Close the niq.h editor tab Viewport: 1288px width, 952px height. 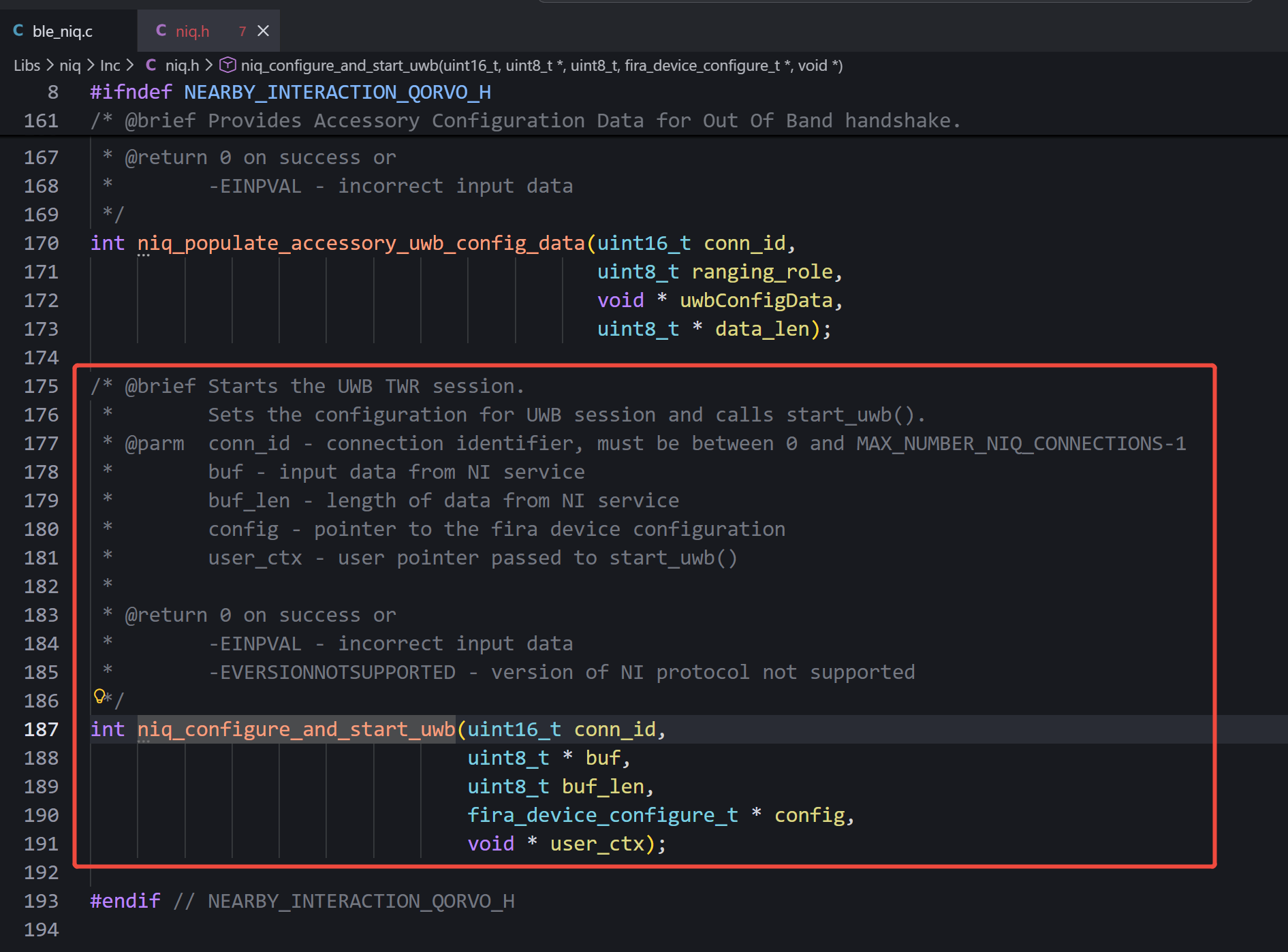click(264, 31)
